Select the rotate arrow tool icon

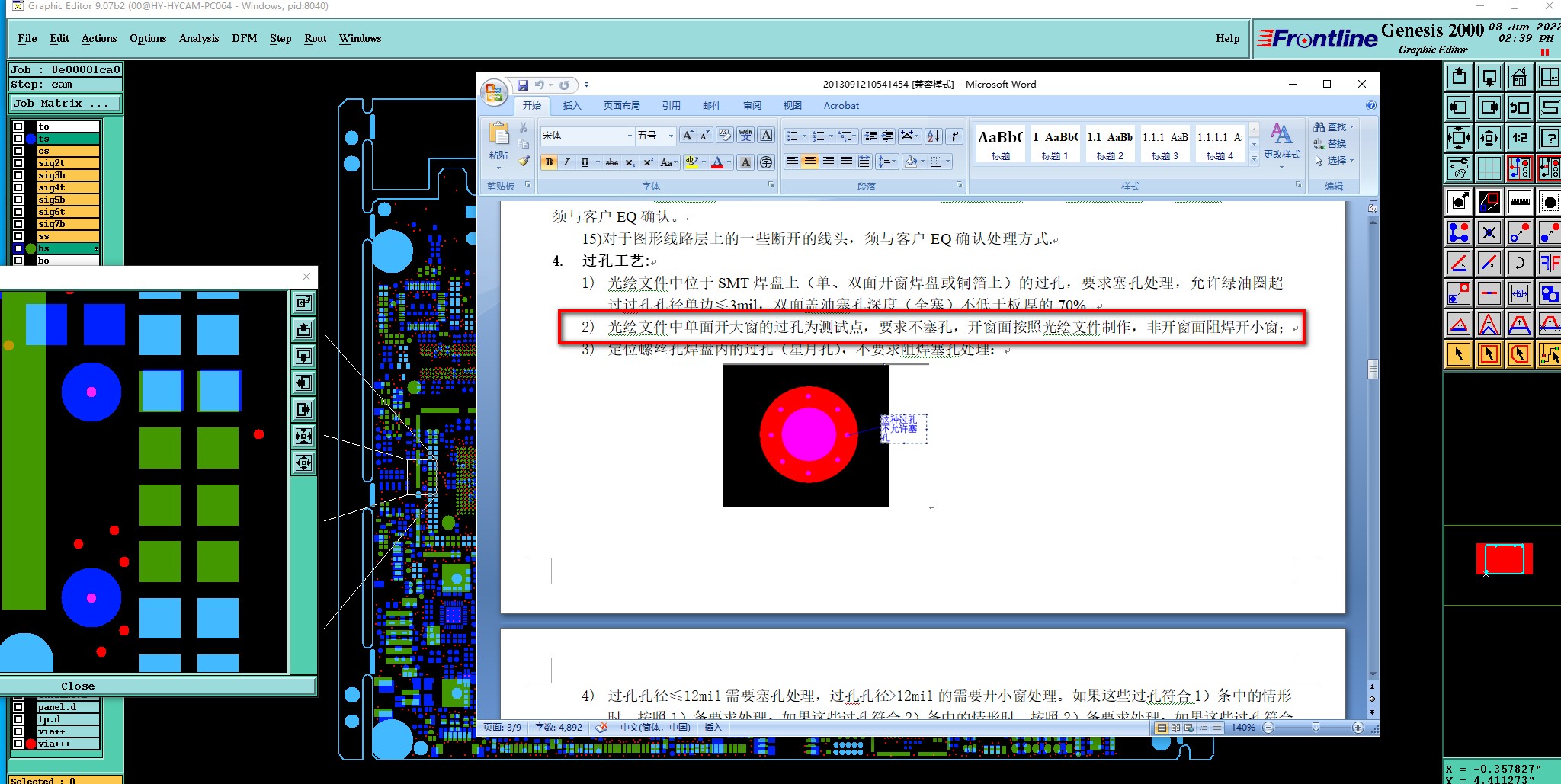[1519, 263]
